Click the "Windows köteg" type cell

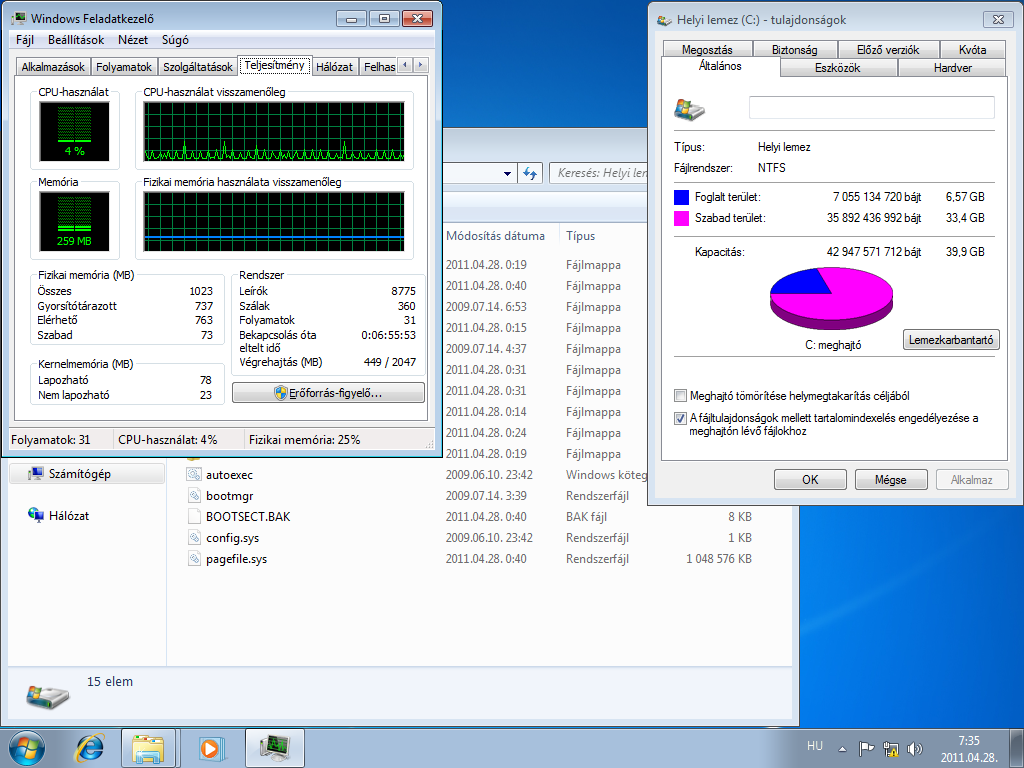click(x=607, y=475)
